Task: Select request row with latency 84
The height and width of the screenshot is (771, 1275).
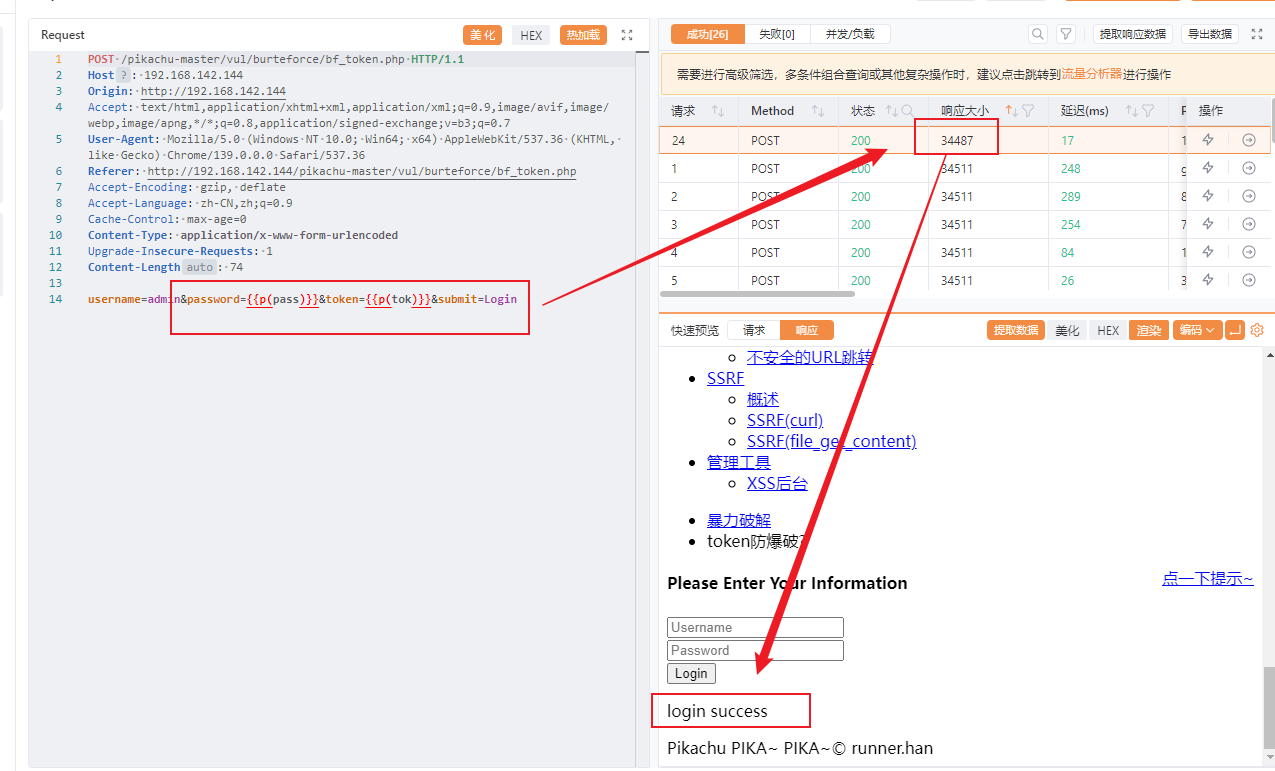Action: pos(966,252)
